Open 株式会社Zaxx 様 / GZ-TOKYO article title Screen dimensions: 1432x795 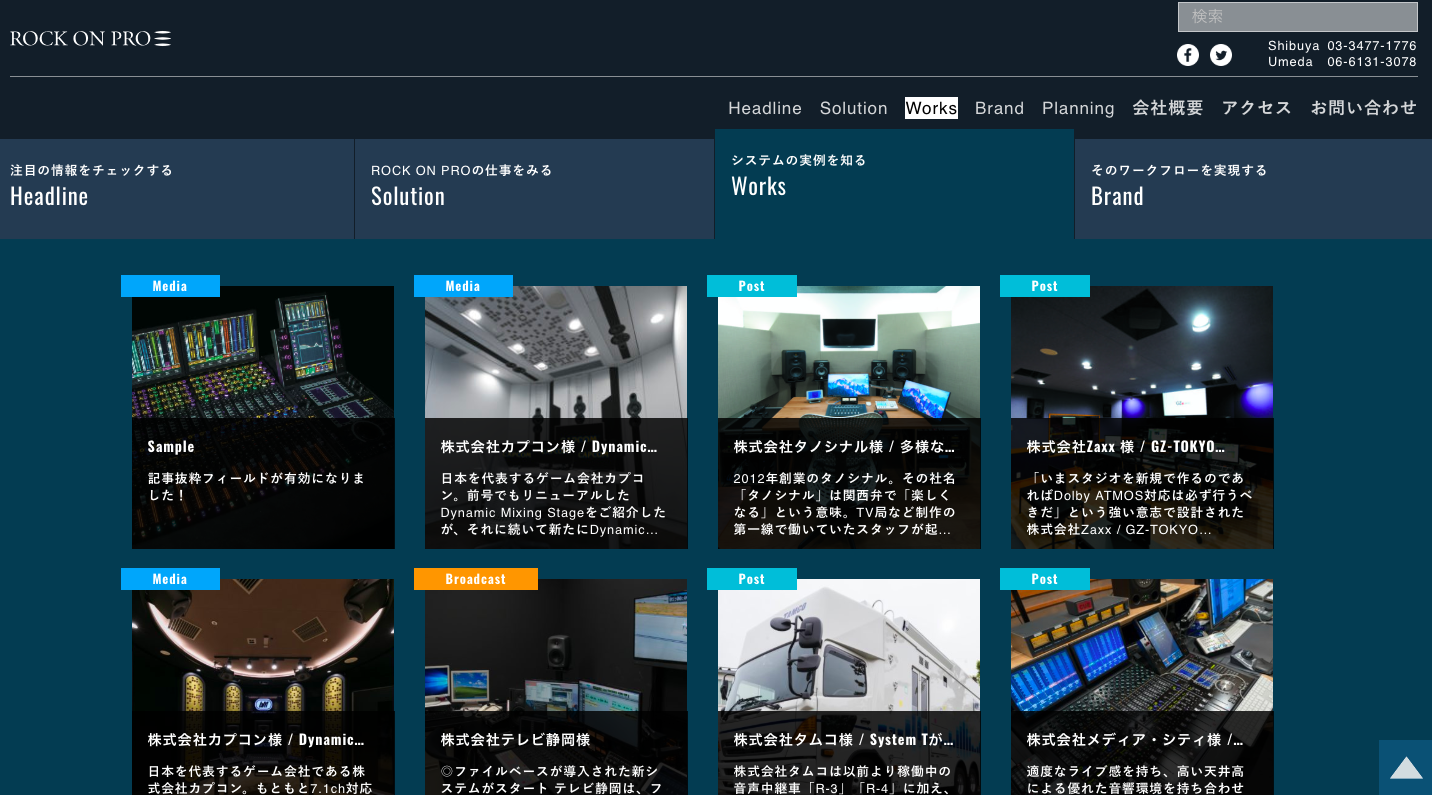tap(1126, 447)
